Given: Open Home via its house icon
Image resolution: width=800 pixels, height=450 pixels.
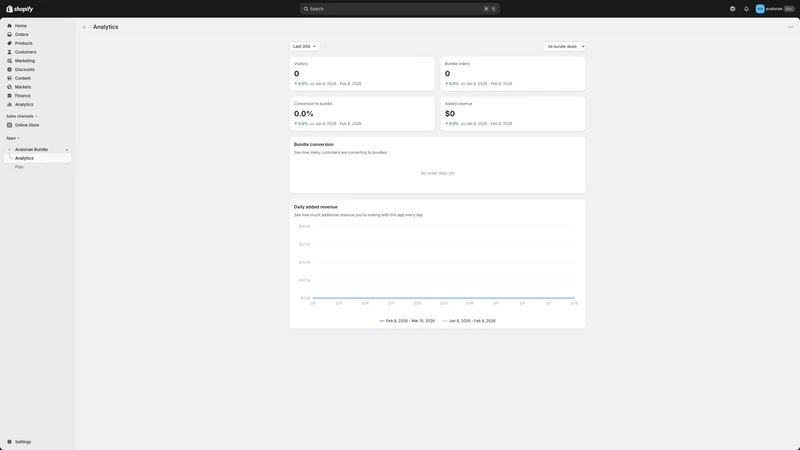Looking at the screenshot, I should click(x=9, y=26).
